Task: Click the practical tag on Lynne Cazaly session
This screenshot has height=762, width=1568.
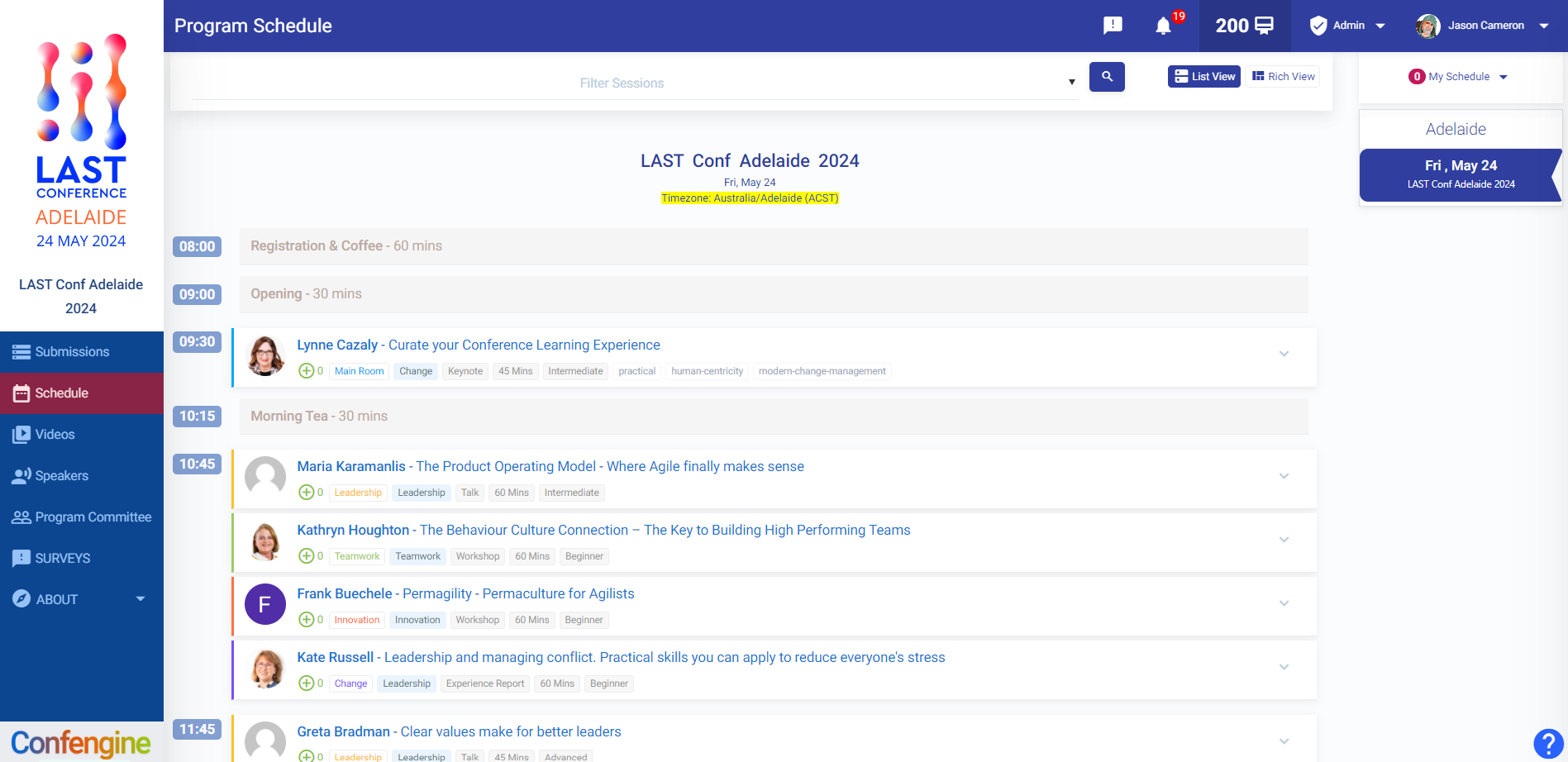Action: pos(636,371)
